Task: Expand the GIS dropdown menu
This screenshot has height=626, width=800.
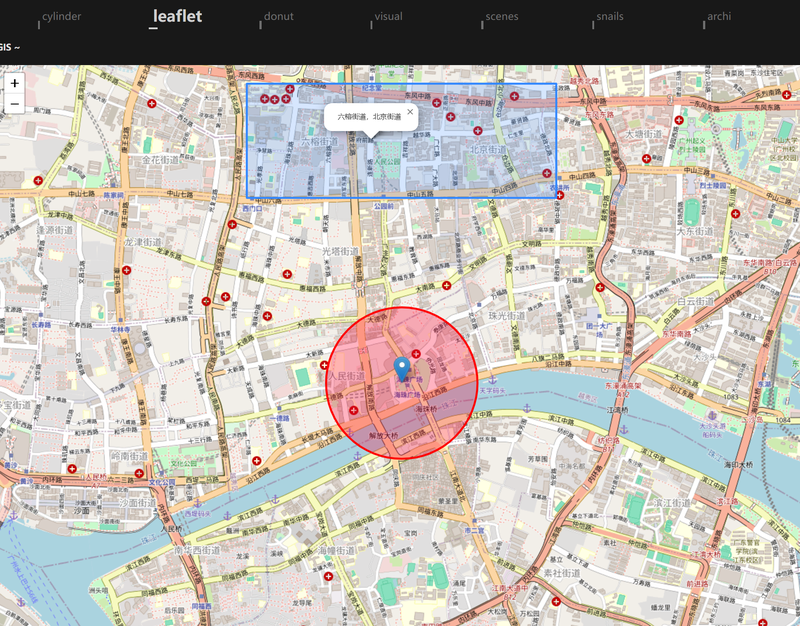Action: 10,47
